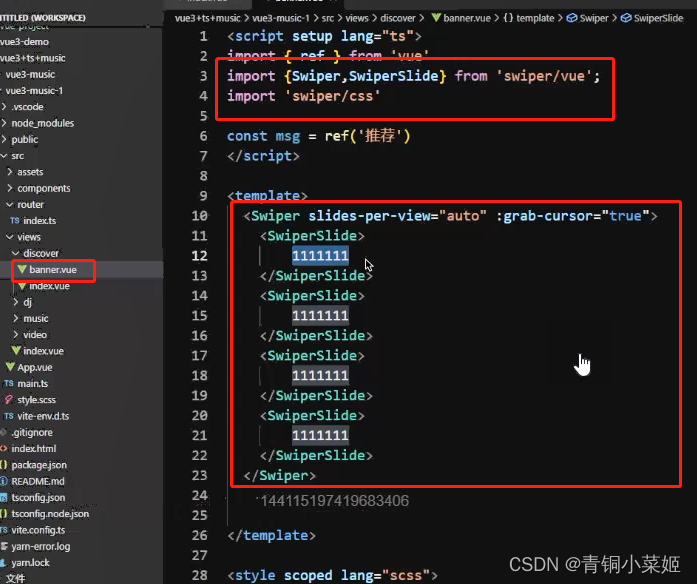Click the TS icon beside main.ts
697x584 pixels.
pyautogui.click(x=8, y=383)
